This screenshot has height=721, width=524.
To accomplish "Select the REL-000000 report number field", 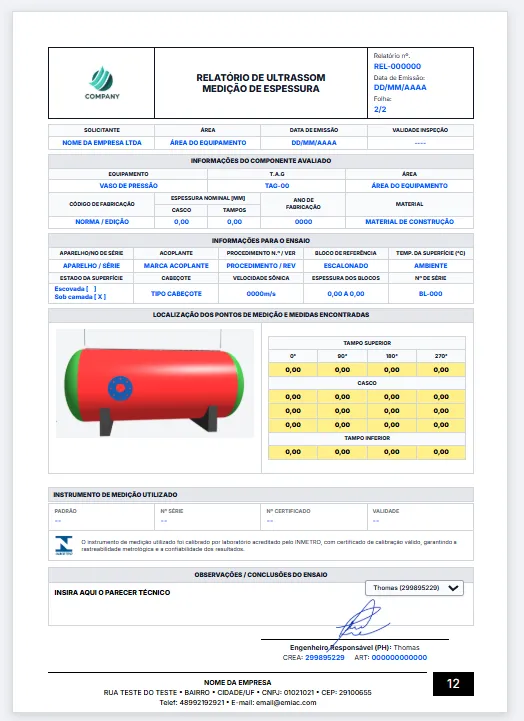I will point(397,66).
